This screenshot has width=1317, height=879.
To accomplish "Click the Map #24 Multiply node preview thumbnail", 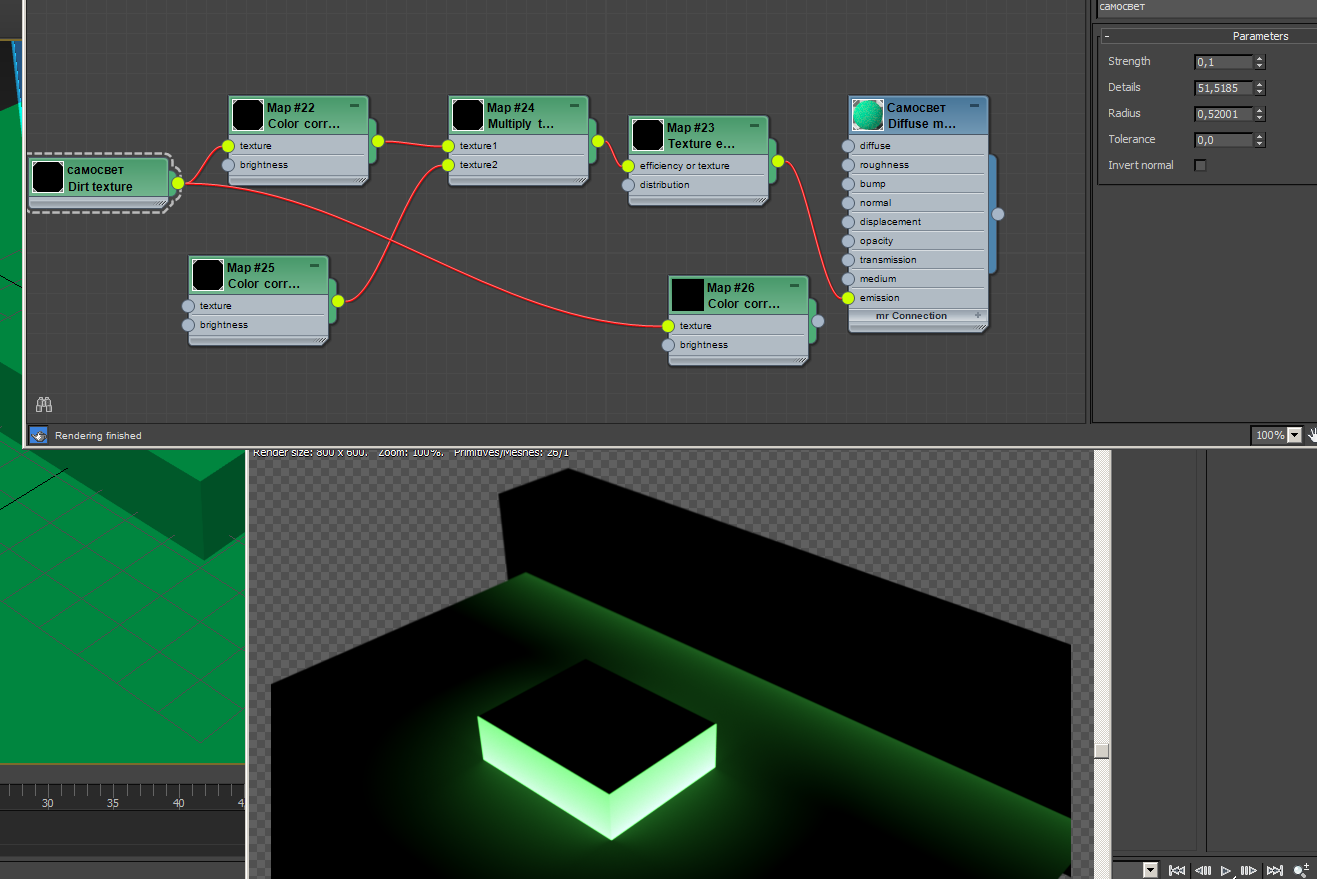I will click(468, 115).
